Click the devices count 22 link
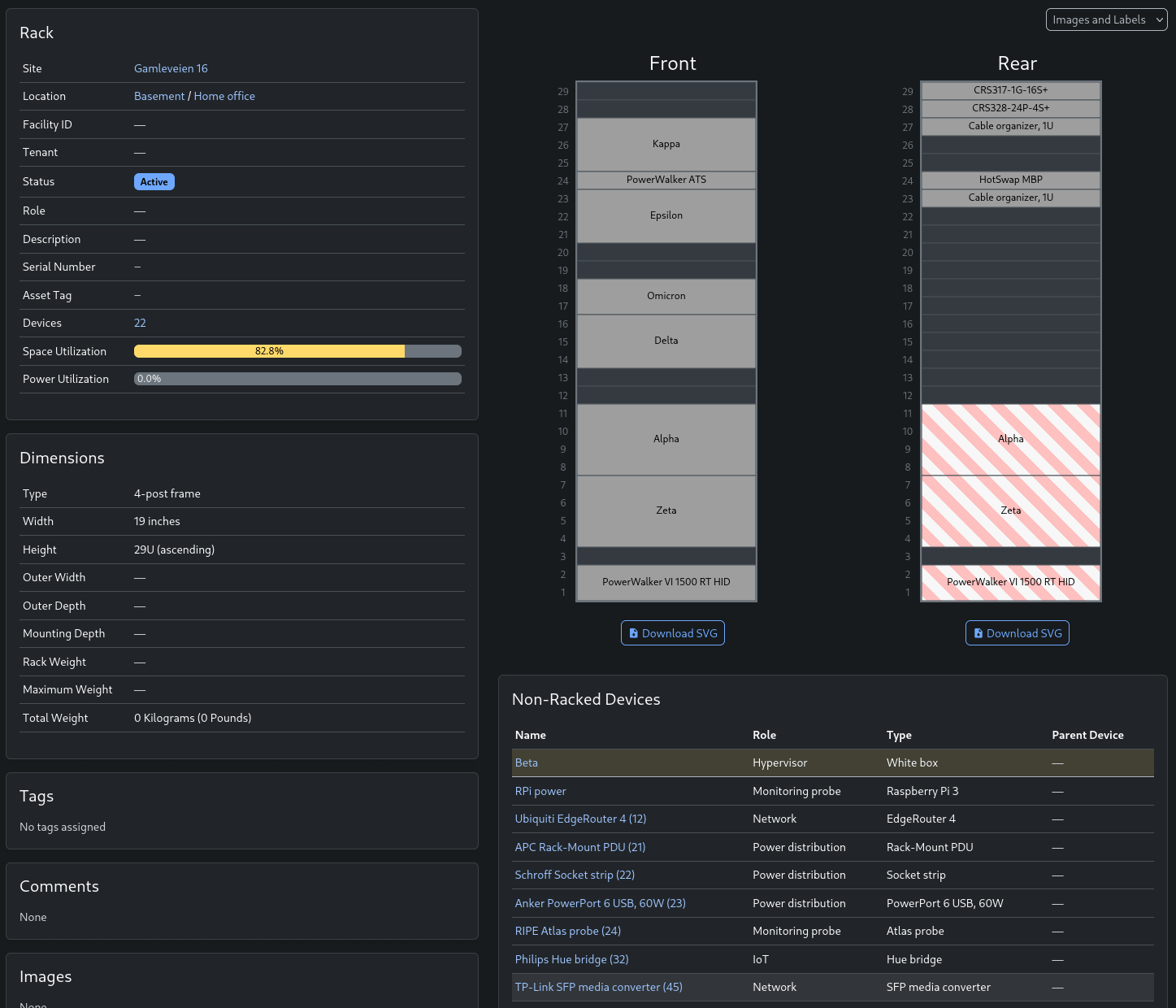Screen dimensions: 1176x1008 pyautogui.click(x=140, y=323)
